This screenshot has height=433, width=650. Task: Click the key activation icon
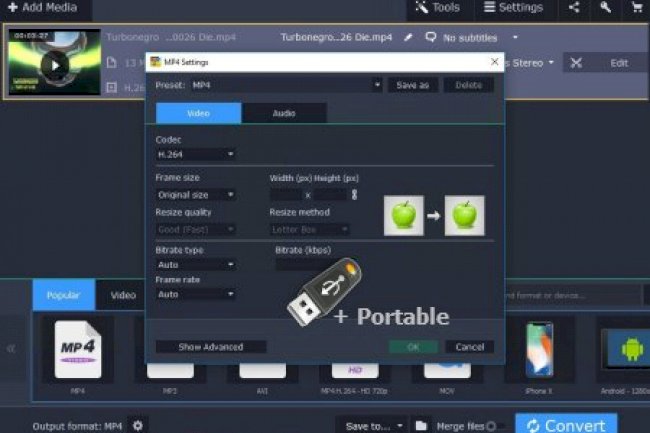(606, 7)
